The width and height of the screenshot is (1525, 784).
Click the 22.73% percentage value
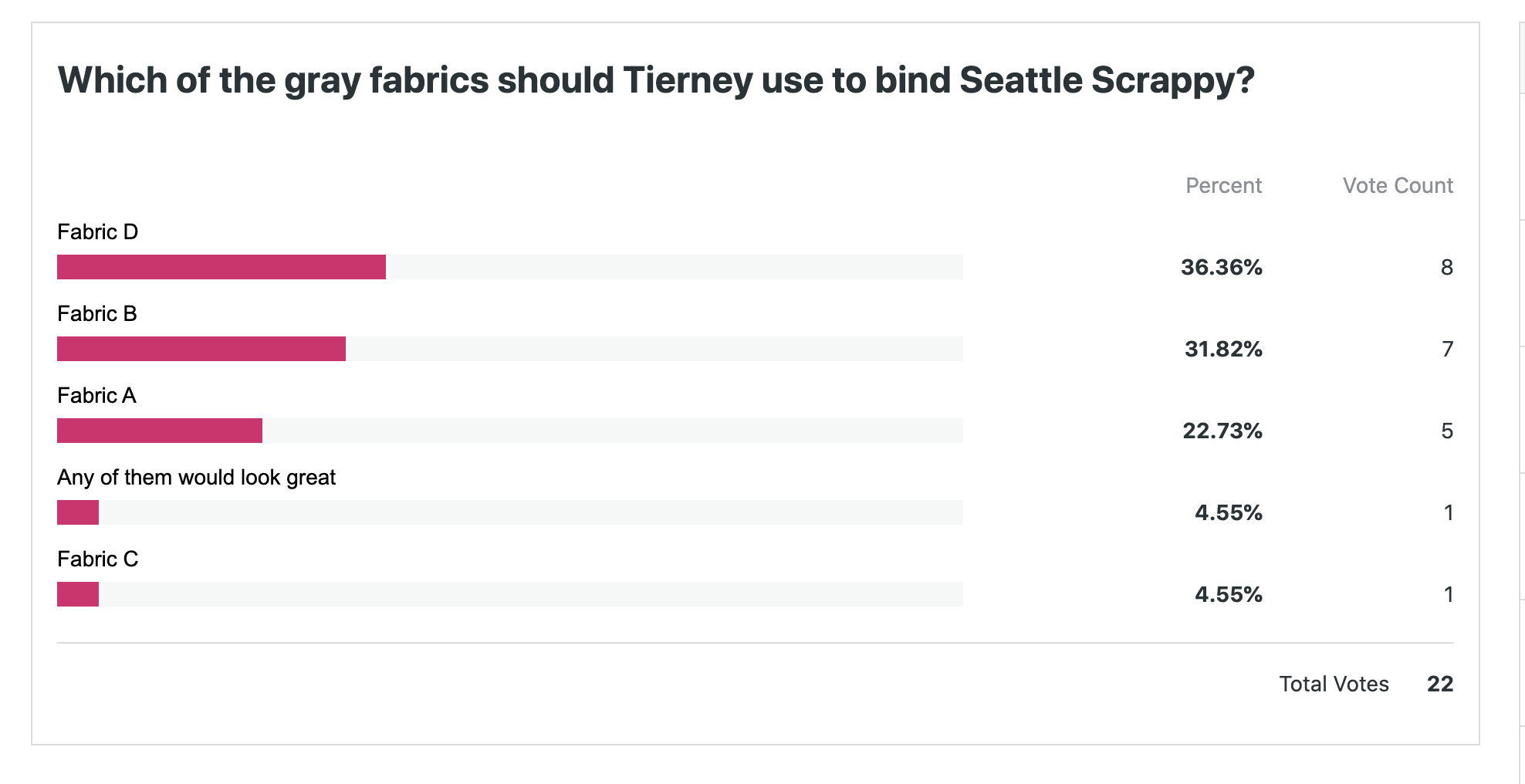pos(1222,431)
